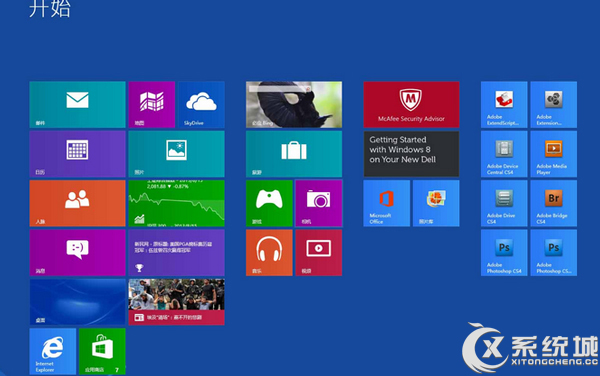The image size is (600, 376).
Task: Open the Music tile with headphones
Action: [269, 252]
